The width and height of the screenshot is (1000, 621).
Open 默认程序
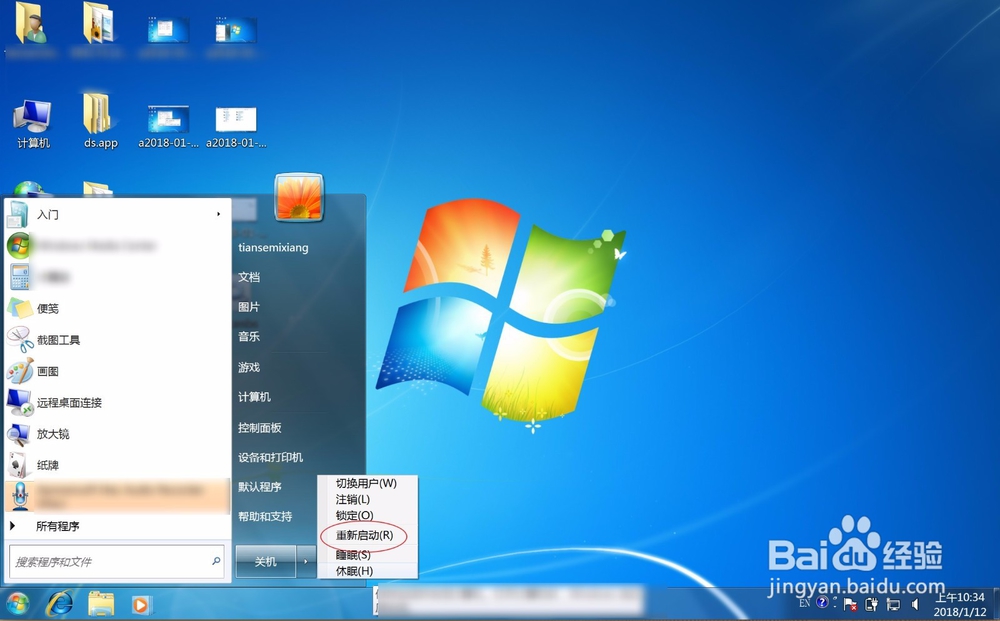[x=260, y=487]
